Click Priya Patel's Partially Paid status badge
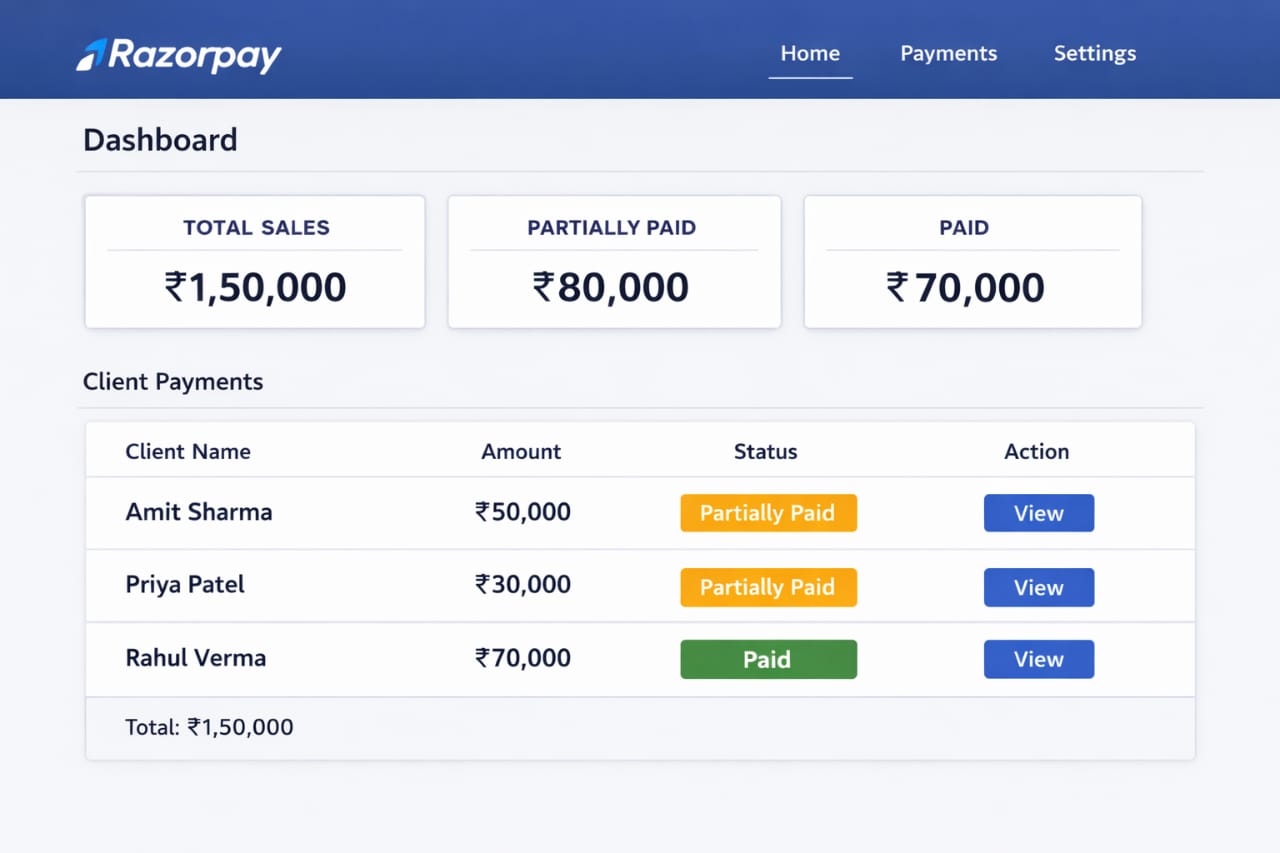The height and width of the screenshot is (853, 1280). [x=768, y=587]
